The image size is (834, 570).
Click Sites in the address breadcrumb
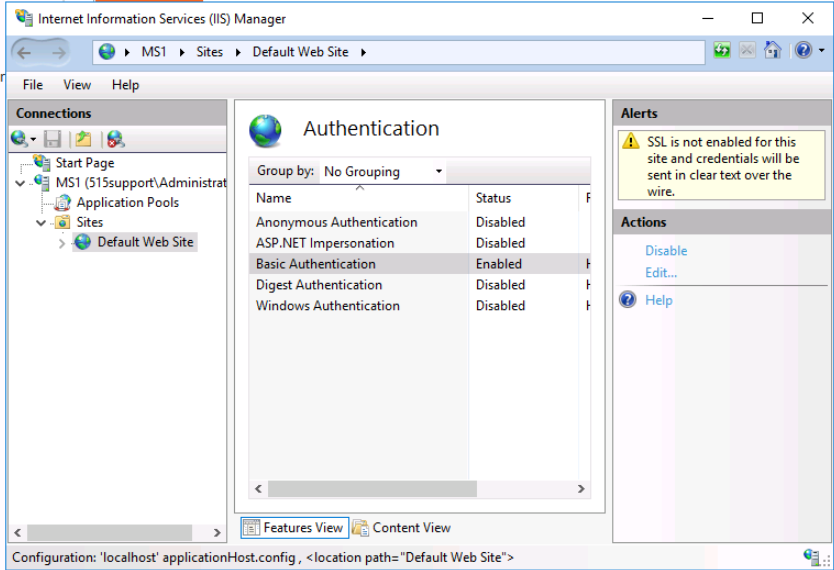coord(210,52)
